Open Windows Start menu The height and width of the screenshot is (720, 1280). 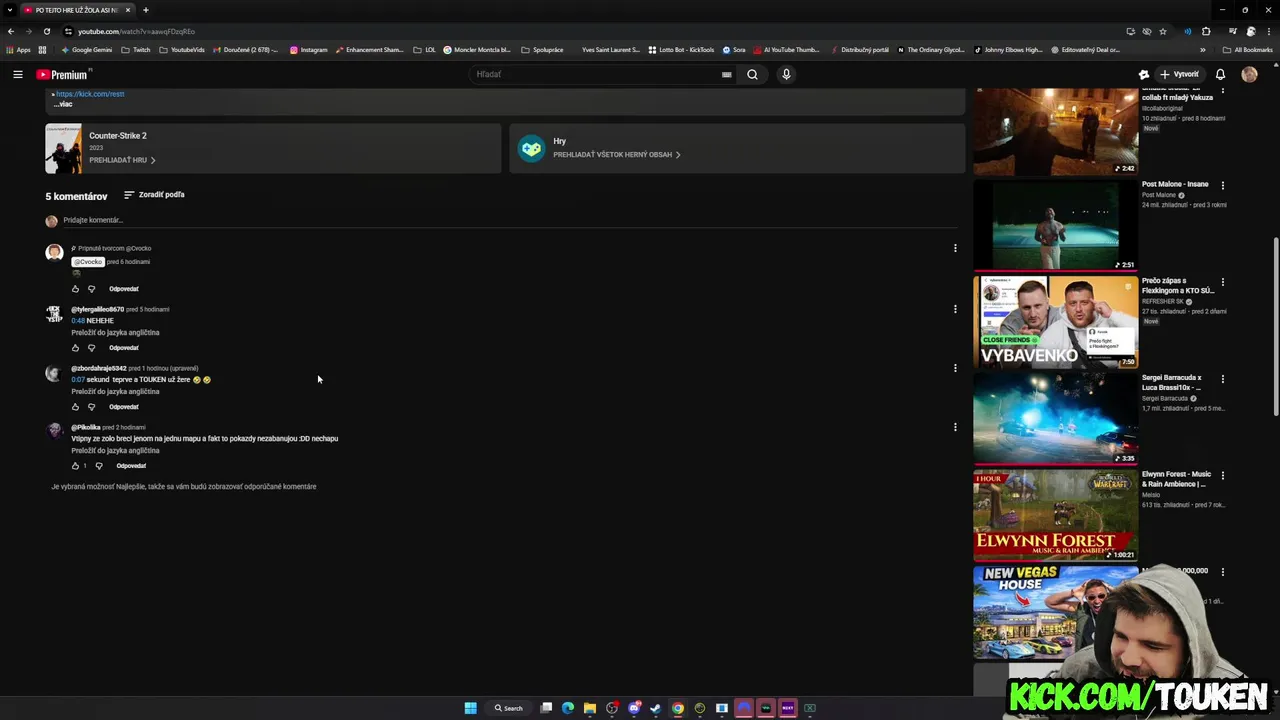click(470, 708)
